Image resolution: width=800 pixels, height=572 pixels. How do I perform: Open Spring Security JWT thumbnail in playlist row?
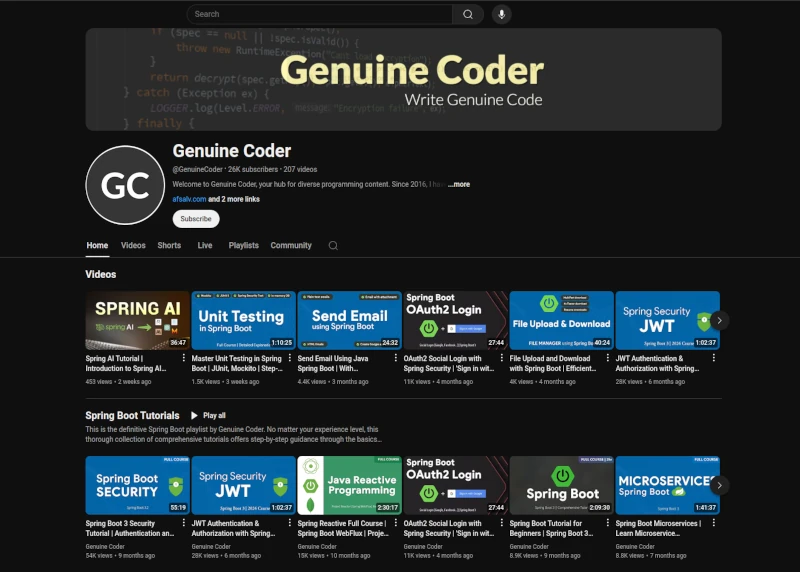pos(243,485)
